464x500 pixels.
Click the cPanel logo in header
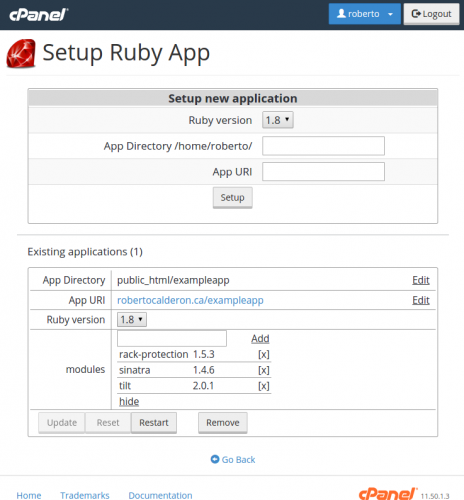pyautogui.click(x=38, y=15)
